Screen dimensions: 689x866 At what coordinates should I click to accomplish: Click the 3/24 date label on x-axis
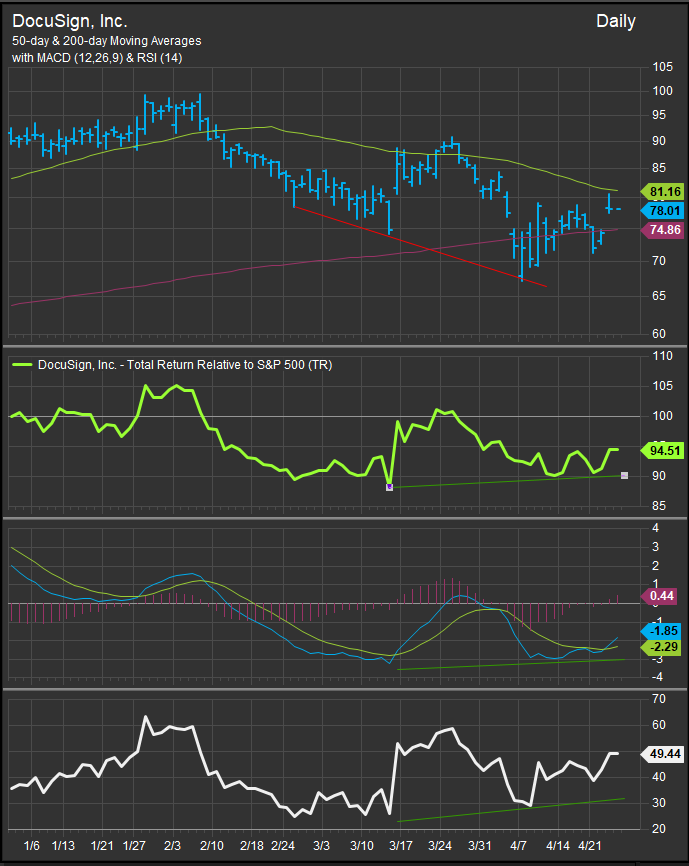coord(440,846)
